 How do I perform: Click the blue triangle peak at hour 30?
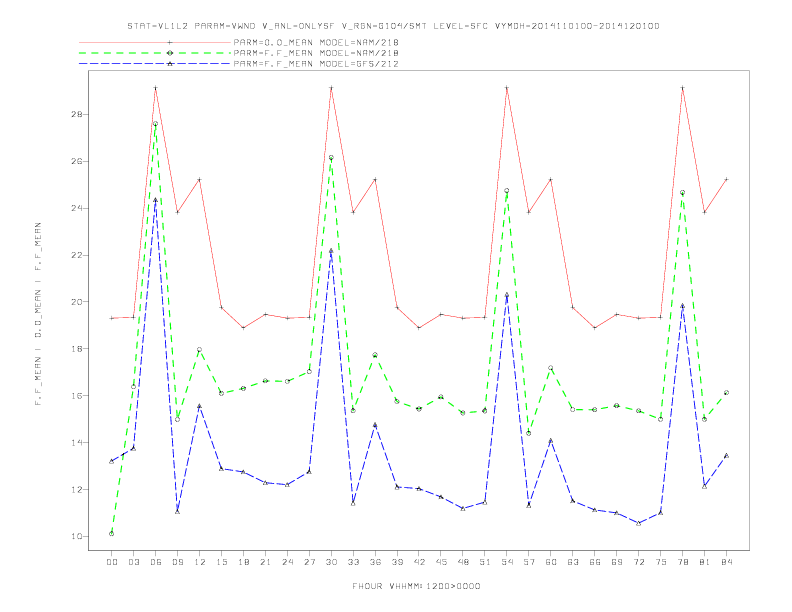point(331,250)
